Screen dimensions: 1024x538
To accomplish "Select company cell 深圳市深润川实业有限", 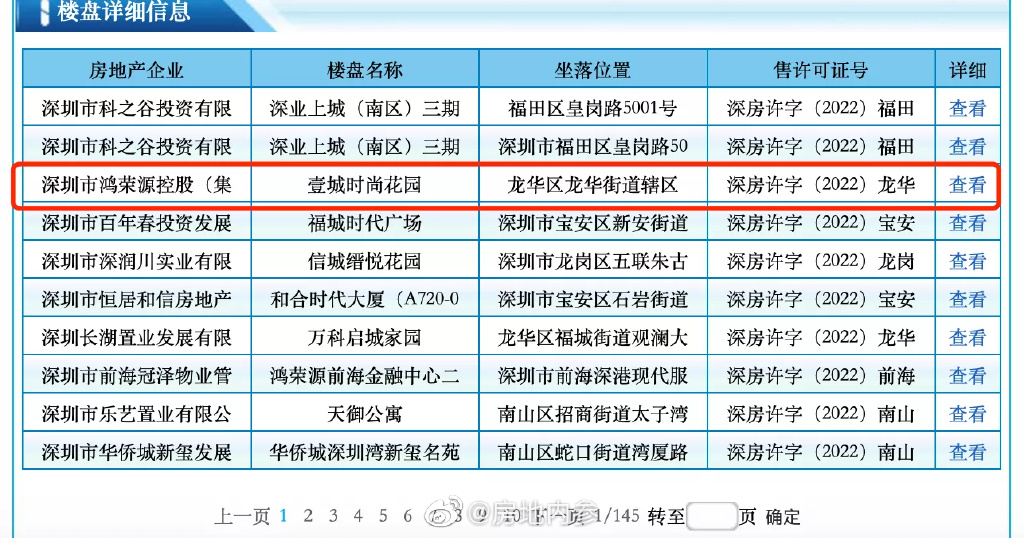I will 136,262.
